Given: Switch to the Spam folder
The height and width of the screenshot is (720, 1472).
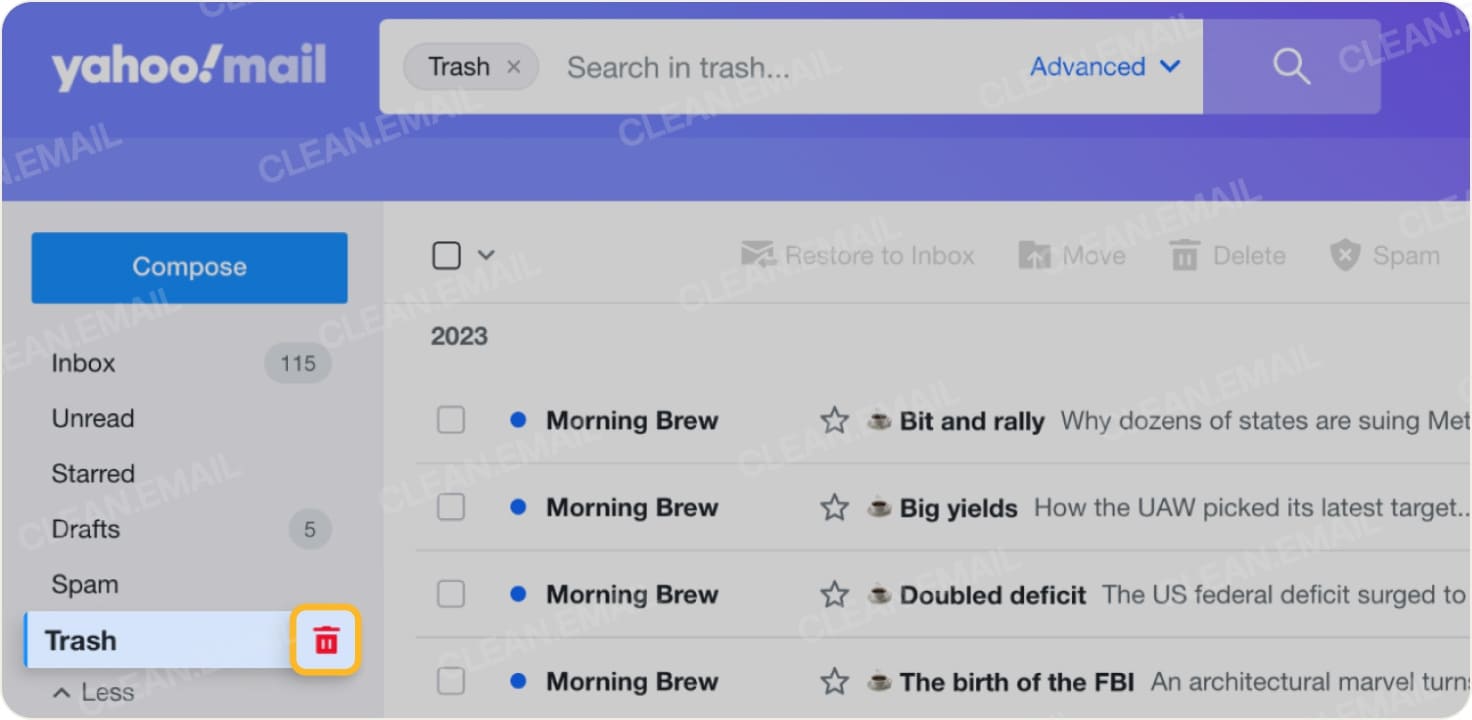Looking at the screenshot, I should pyautogui.click(x=85, y=584).
